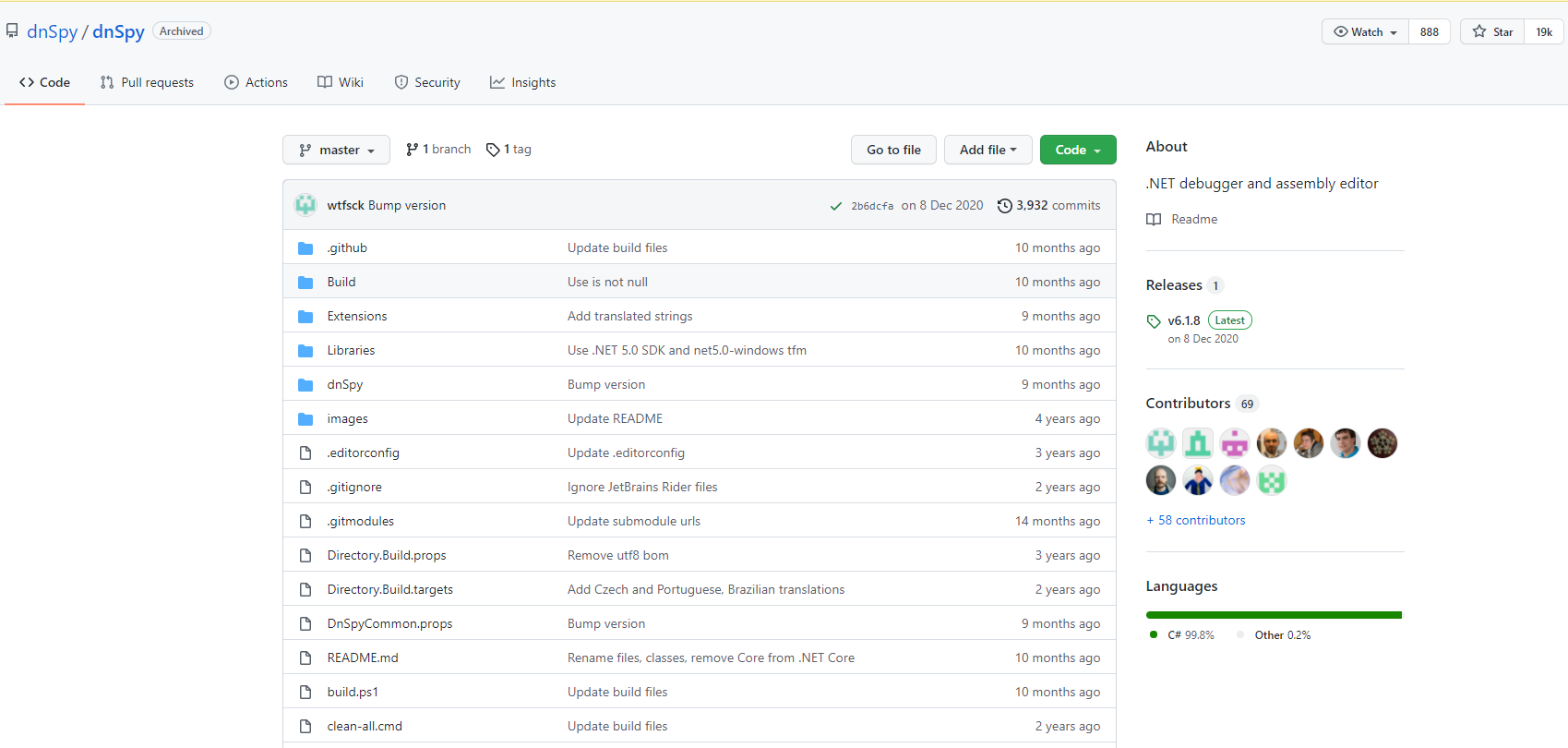Click the file icon for Directory.Build.props
Screen dimensions: 1568x748
(x=305, y=556)
